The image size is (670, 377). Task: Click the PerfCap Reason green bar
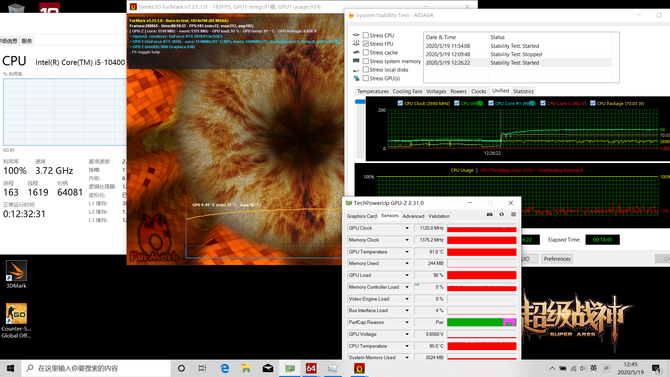pyautogui.click(x=475, y=322)
